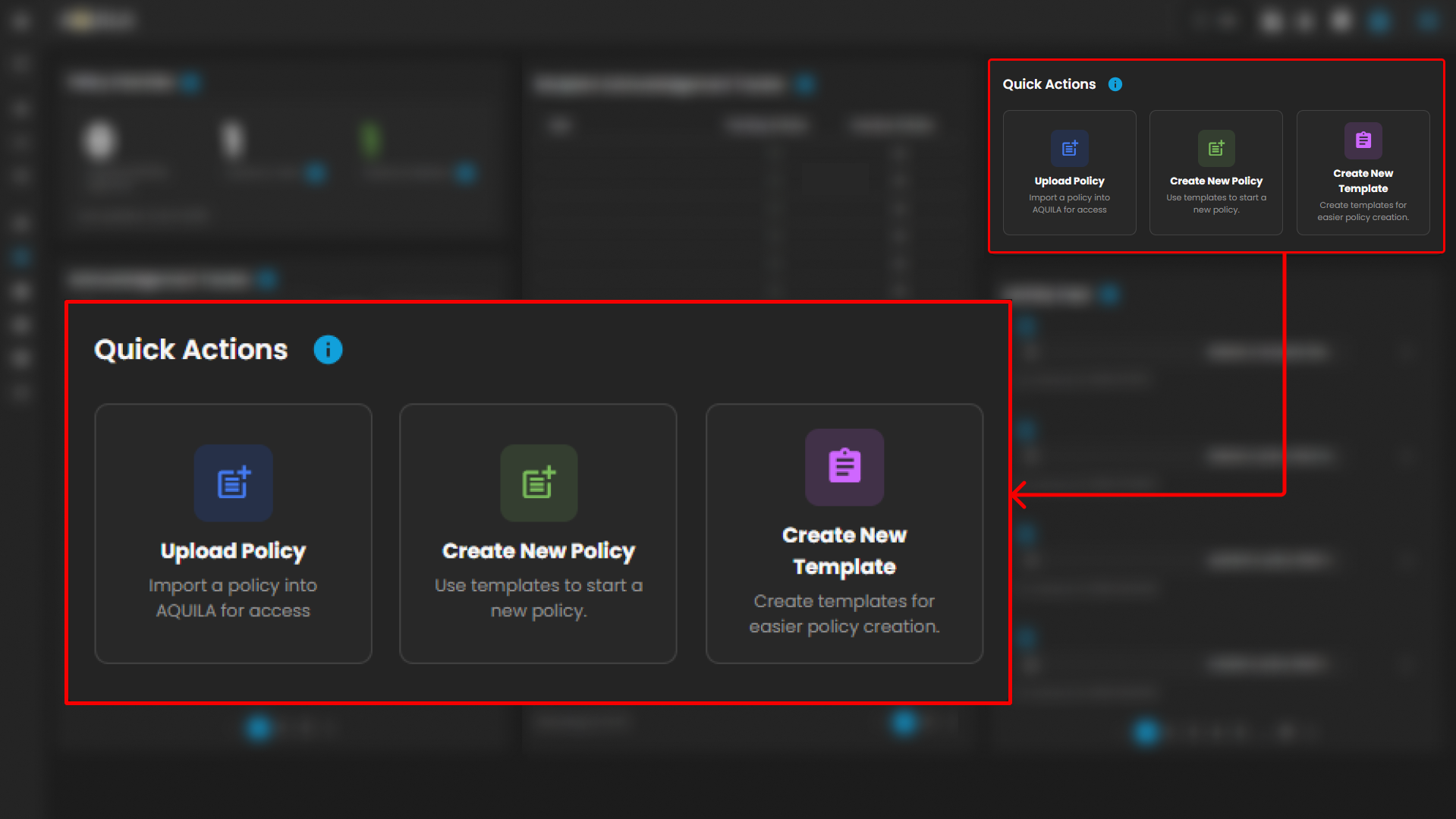Click the small green Create New Policy icon
The height and width of the screenshot is (819, 1456).
click(x=1215, y=148)
